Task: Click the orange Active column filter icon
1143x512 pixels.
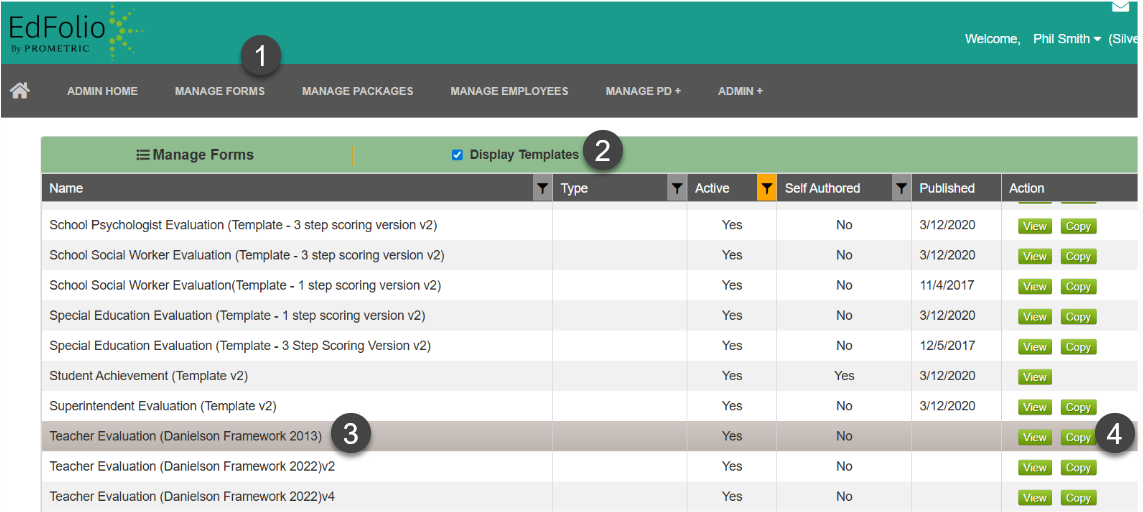Action: click(x=767, y=188)
